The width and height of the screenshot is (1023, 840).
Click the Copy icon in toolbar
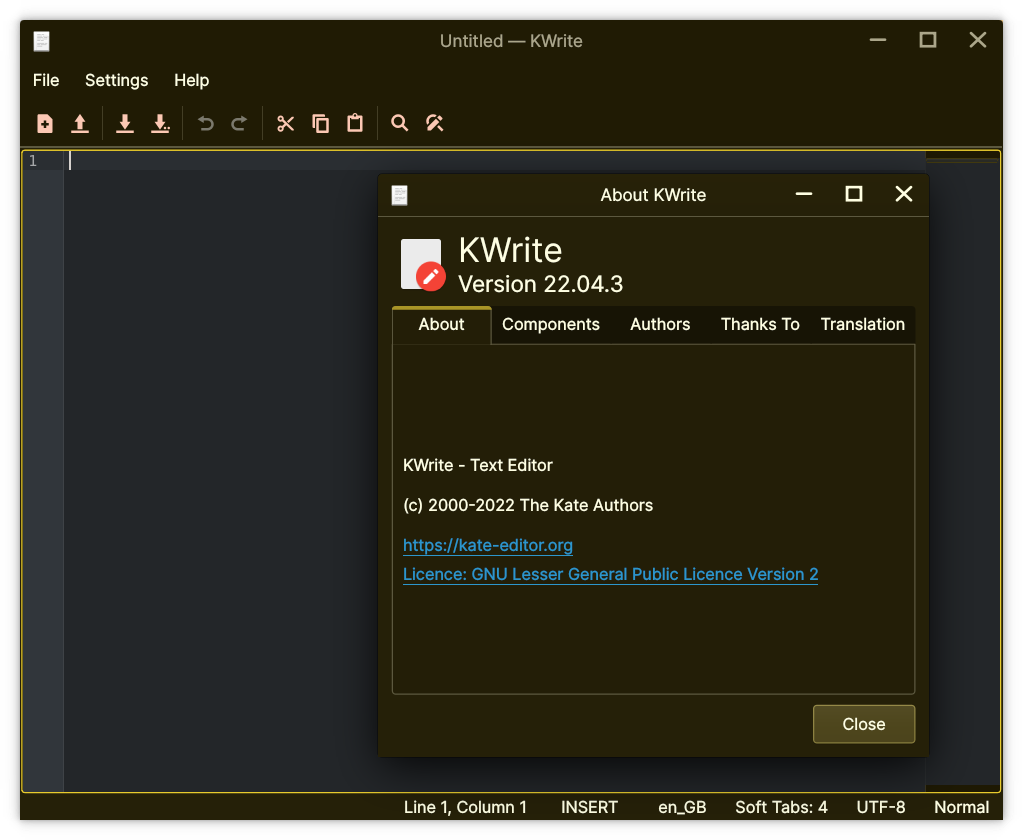click(x=320, y=123)
